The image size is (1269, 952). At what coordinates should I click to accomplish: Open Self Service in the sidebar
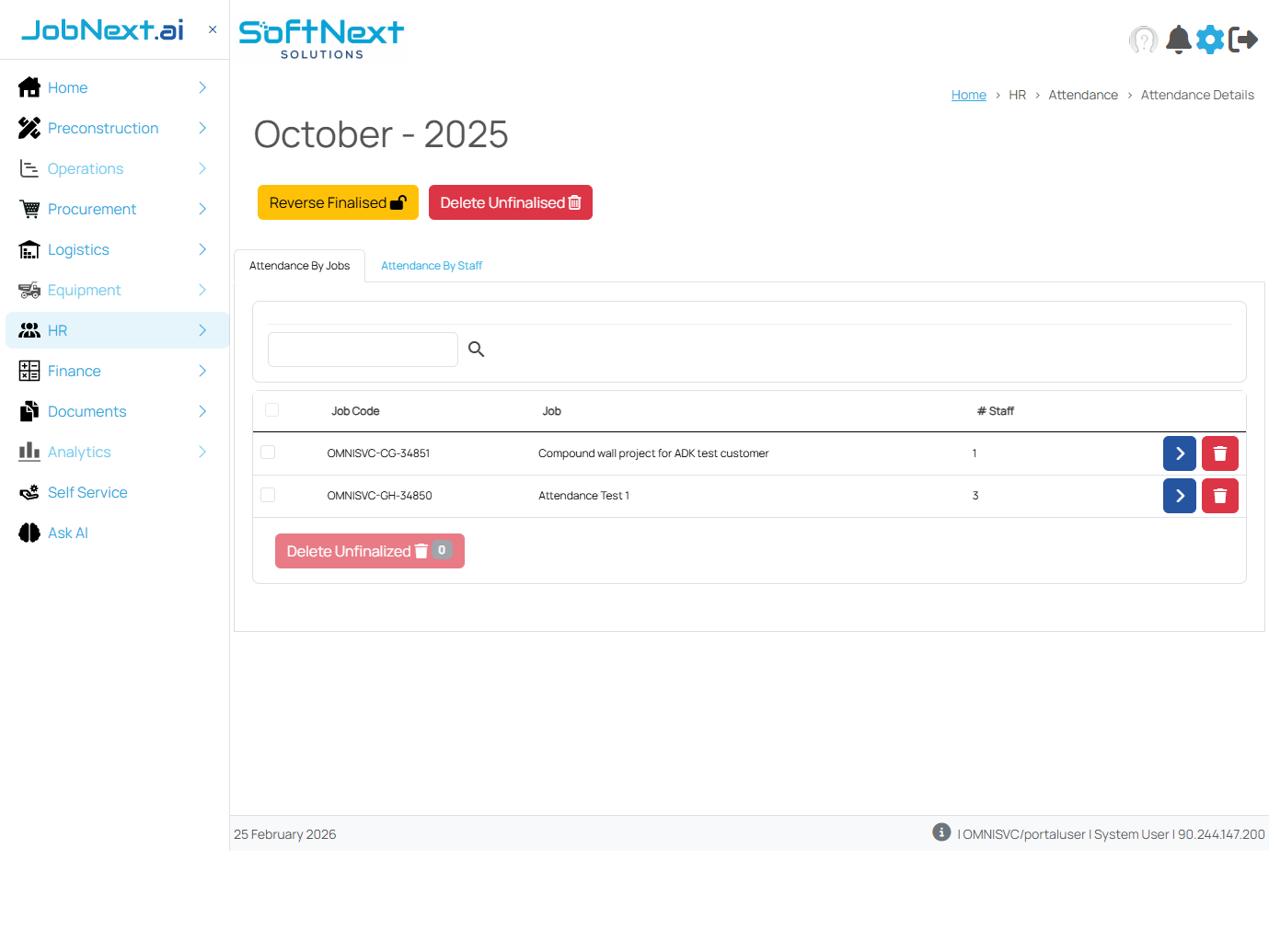[87, 492]
